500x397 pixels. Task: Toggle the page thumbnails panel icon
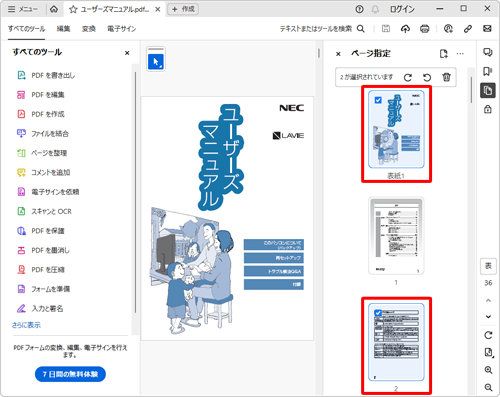488,90
